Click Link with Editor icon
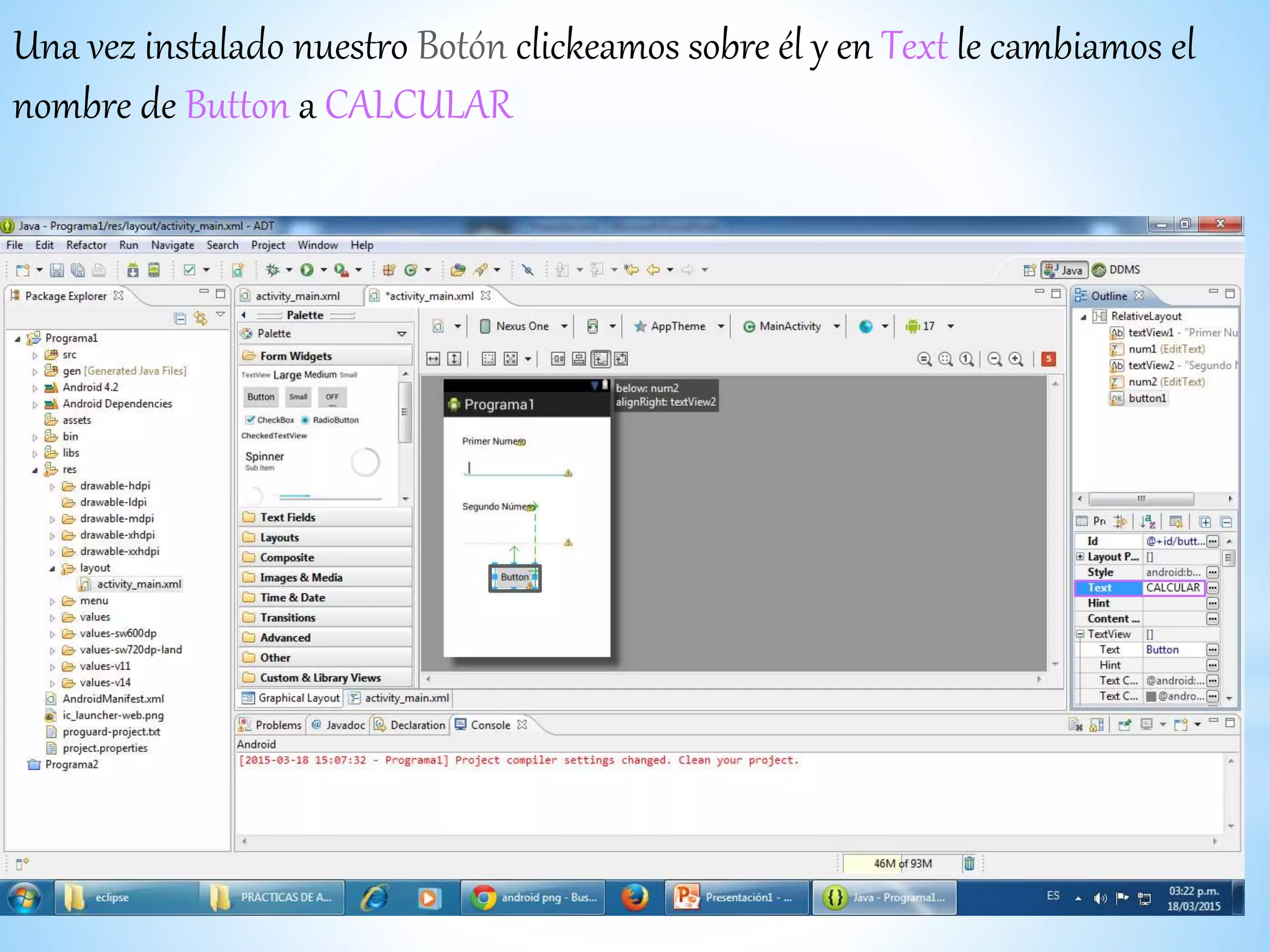This screenshot has width=1270, height=952. click(200, 319)
